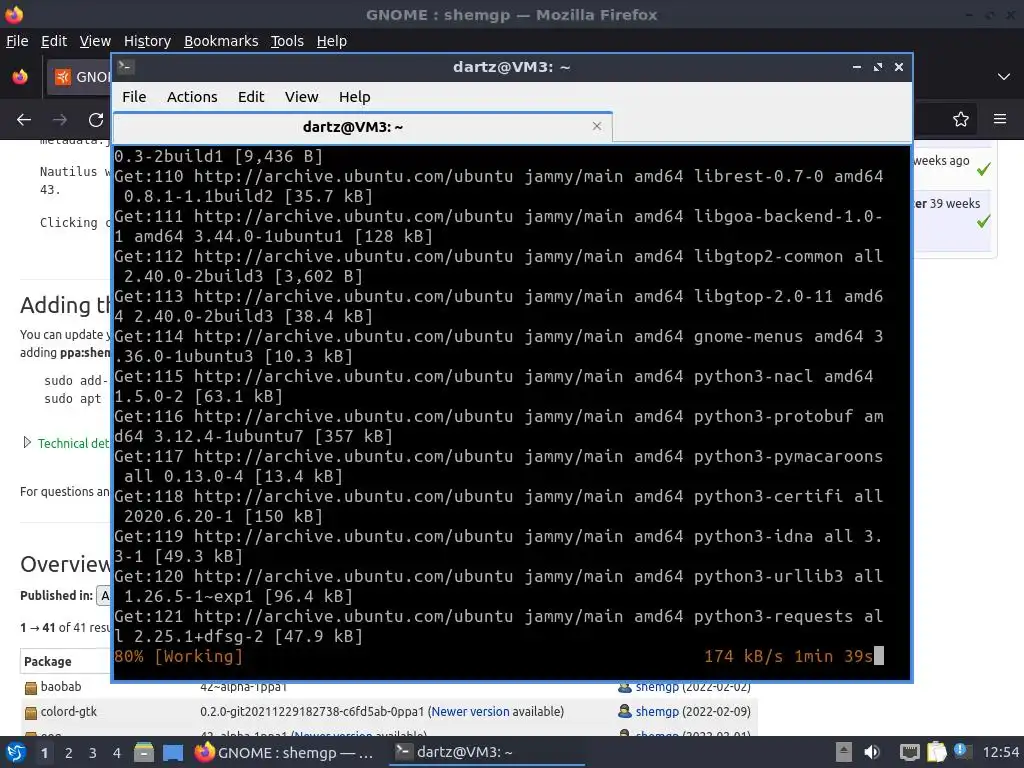
Task: Click the colord-gtk package icon
Action: (31, 712)
